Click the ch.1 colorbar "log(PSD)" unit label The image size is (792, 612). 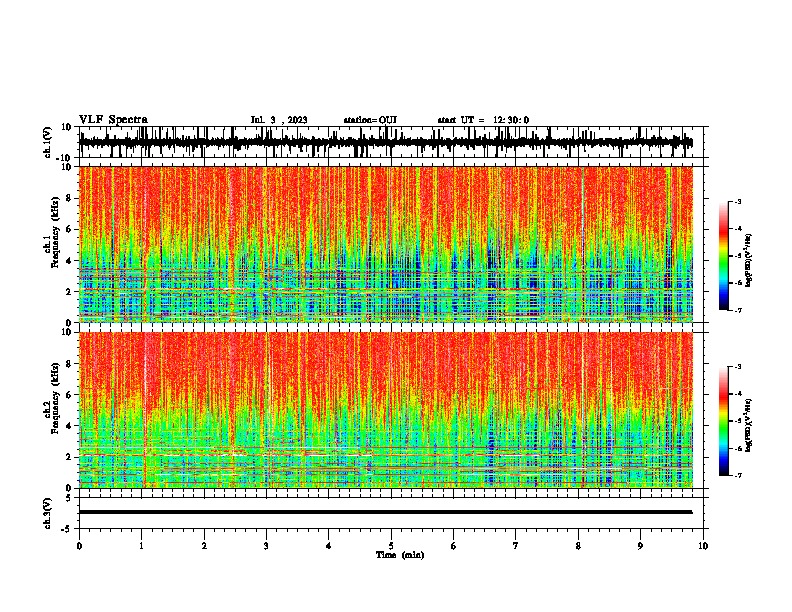point(748,260)
